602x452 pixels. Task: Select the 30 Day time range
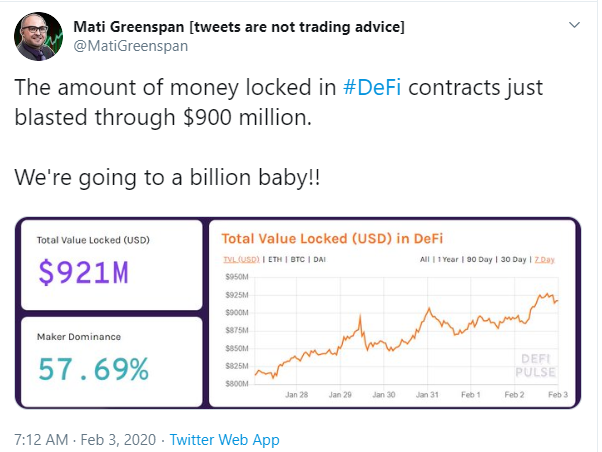513,260
